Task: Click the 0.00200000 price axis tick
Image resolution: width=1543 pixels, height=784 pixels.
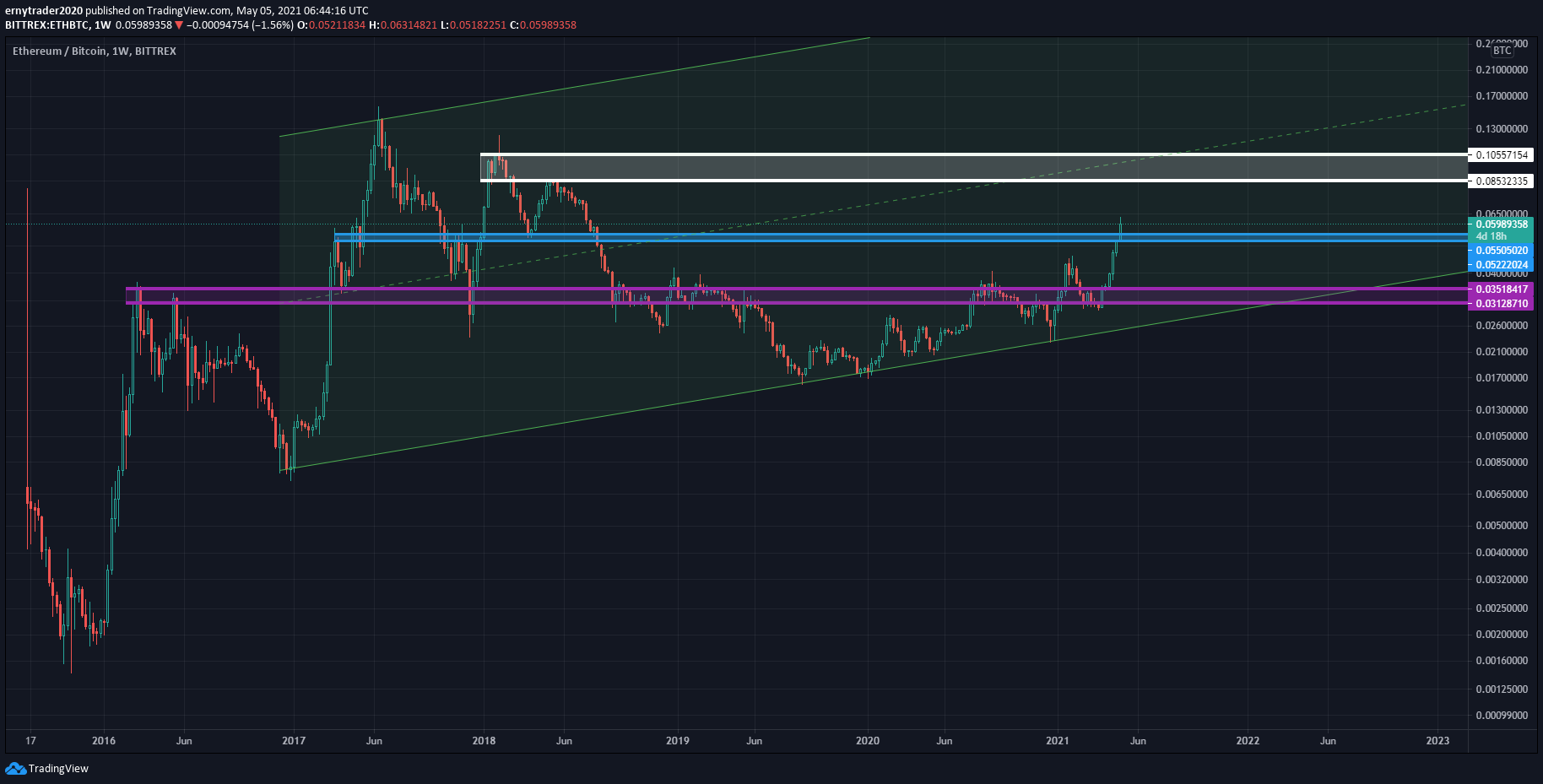Action: click(1502, 635)
